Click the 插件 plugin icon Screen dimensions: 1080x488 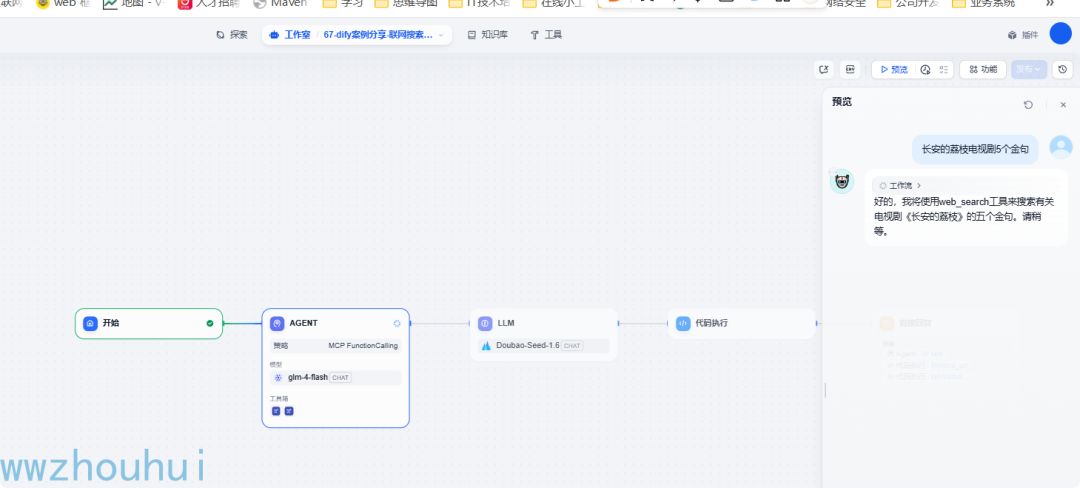click(1012, 35)
